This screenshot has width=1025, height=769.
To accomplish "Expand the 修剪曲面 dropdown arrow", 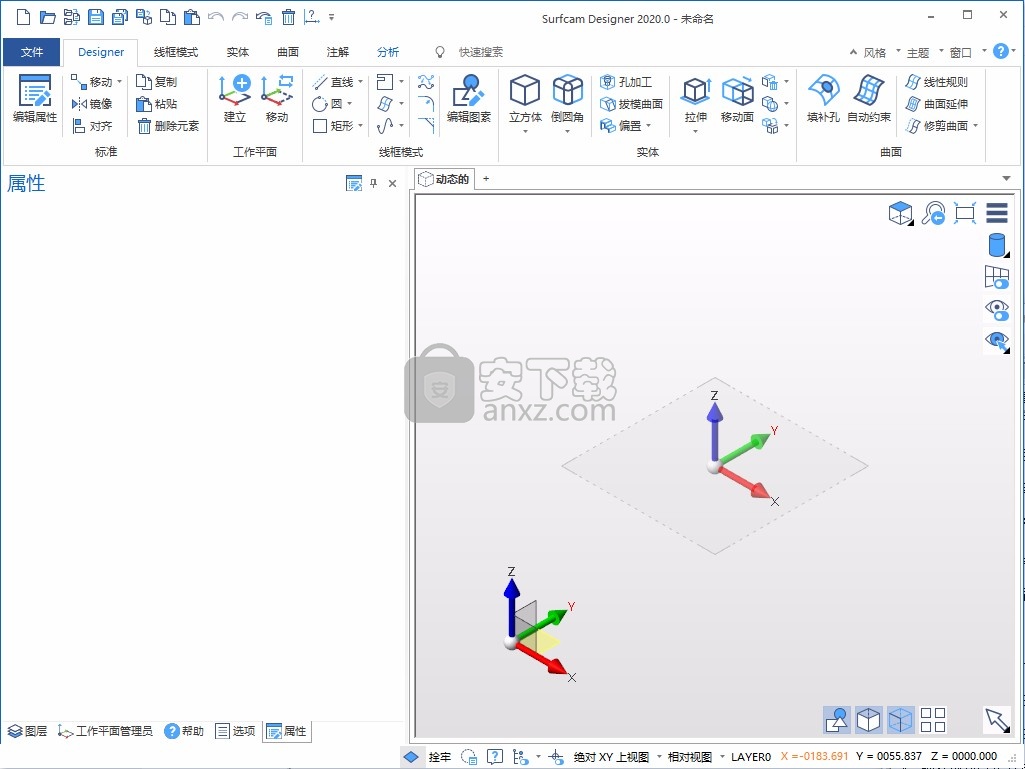I will (975, 126).
